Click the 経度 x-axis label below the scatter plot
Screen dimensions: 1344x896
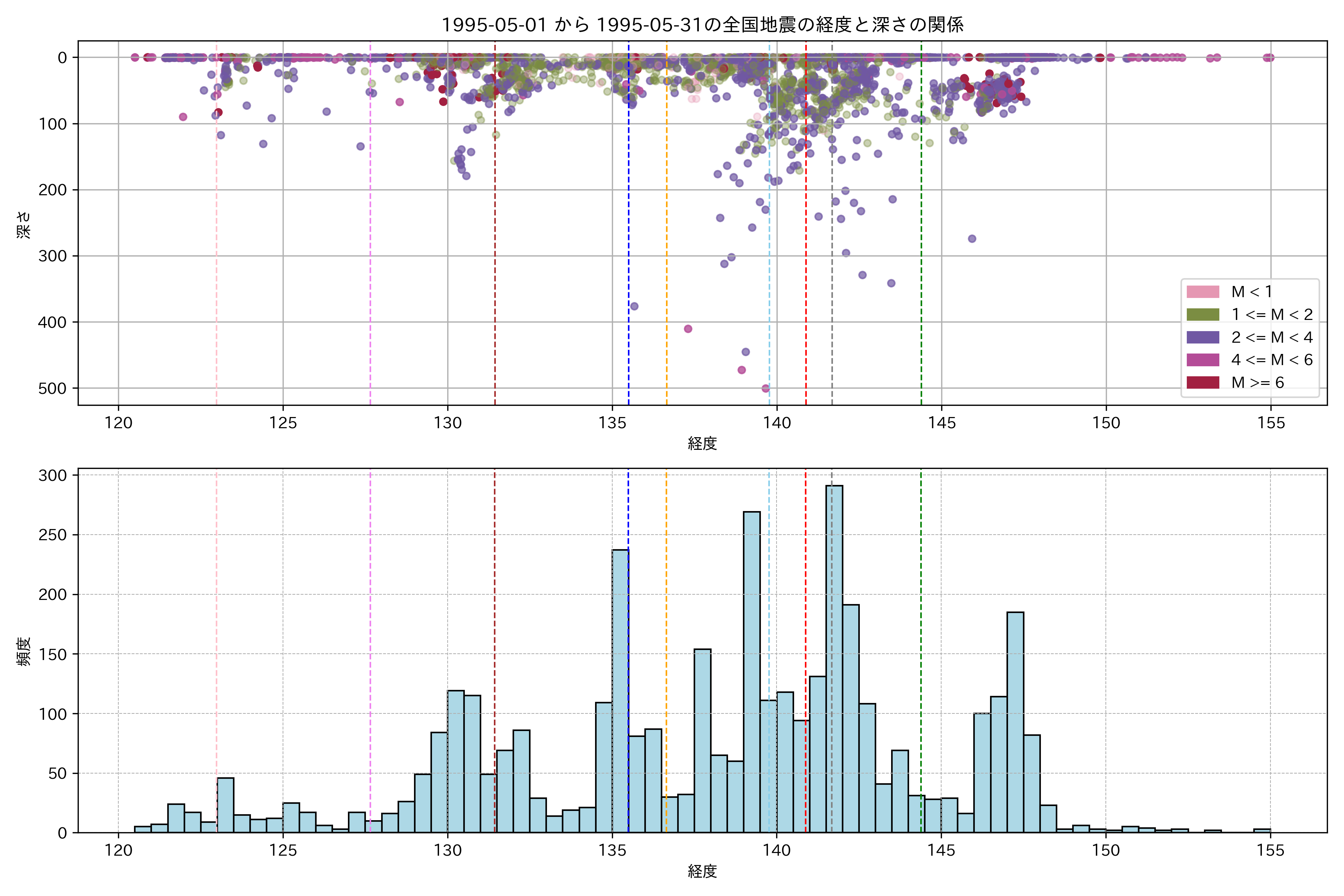(702, 443)
